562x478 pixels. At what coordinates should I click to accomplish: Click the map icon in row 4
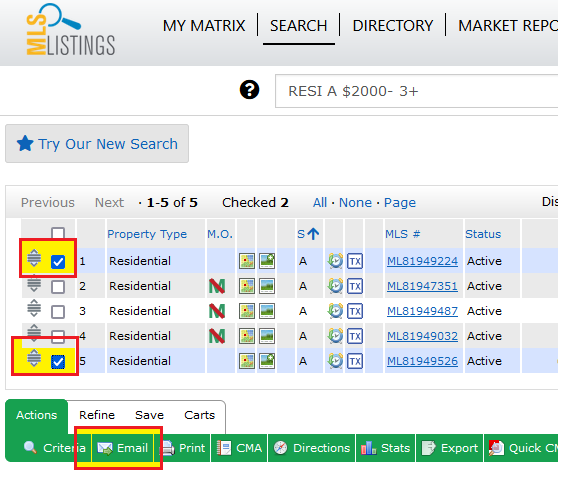(x=247, y=336)
